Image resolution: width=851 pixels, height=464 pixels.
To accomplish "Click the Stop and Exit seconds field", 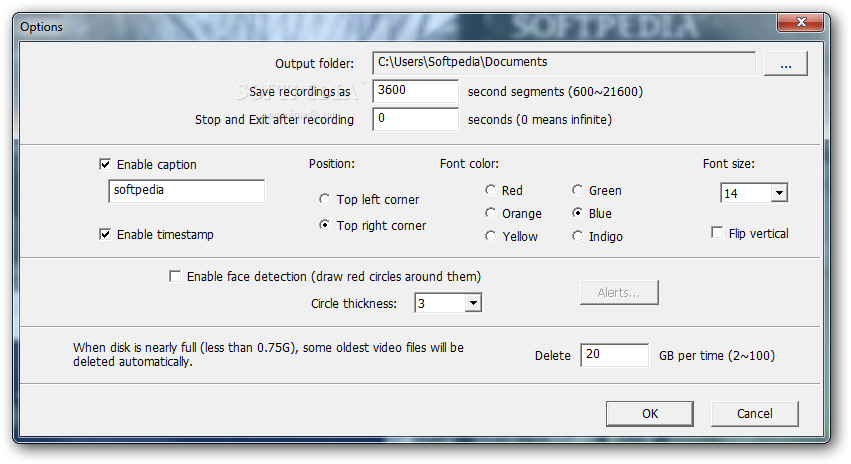I will (x=415, y=119).
